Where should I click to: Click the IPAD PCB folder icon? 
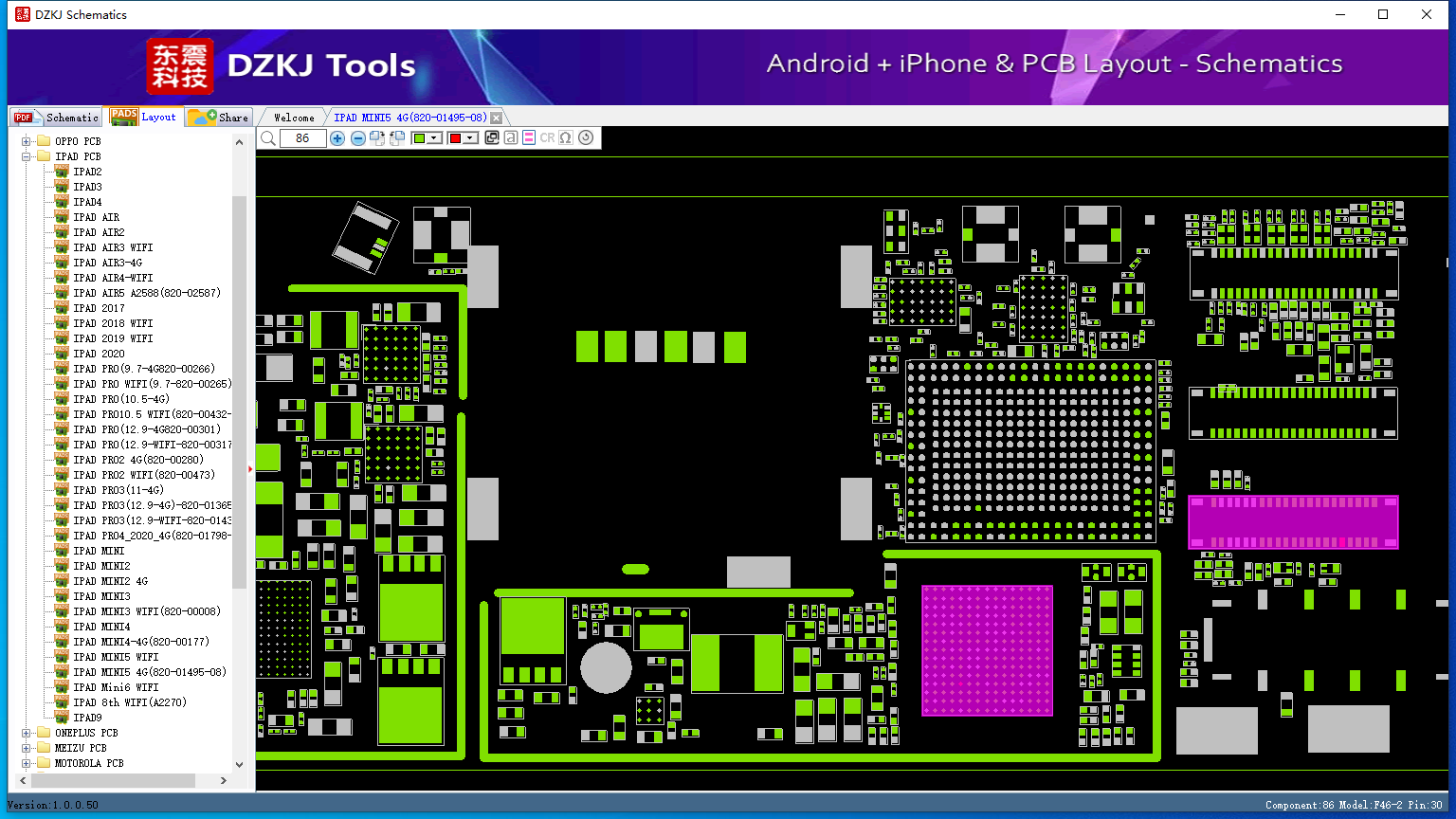pos(43,156)
